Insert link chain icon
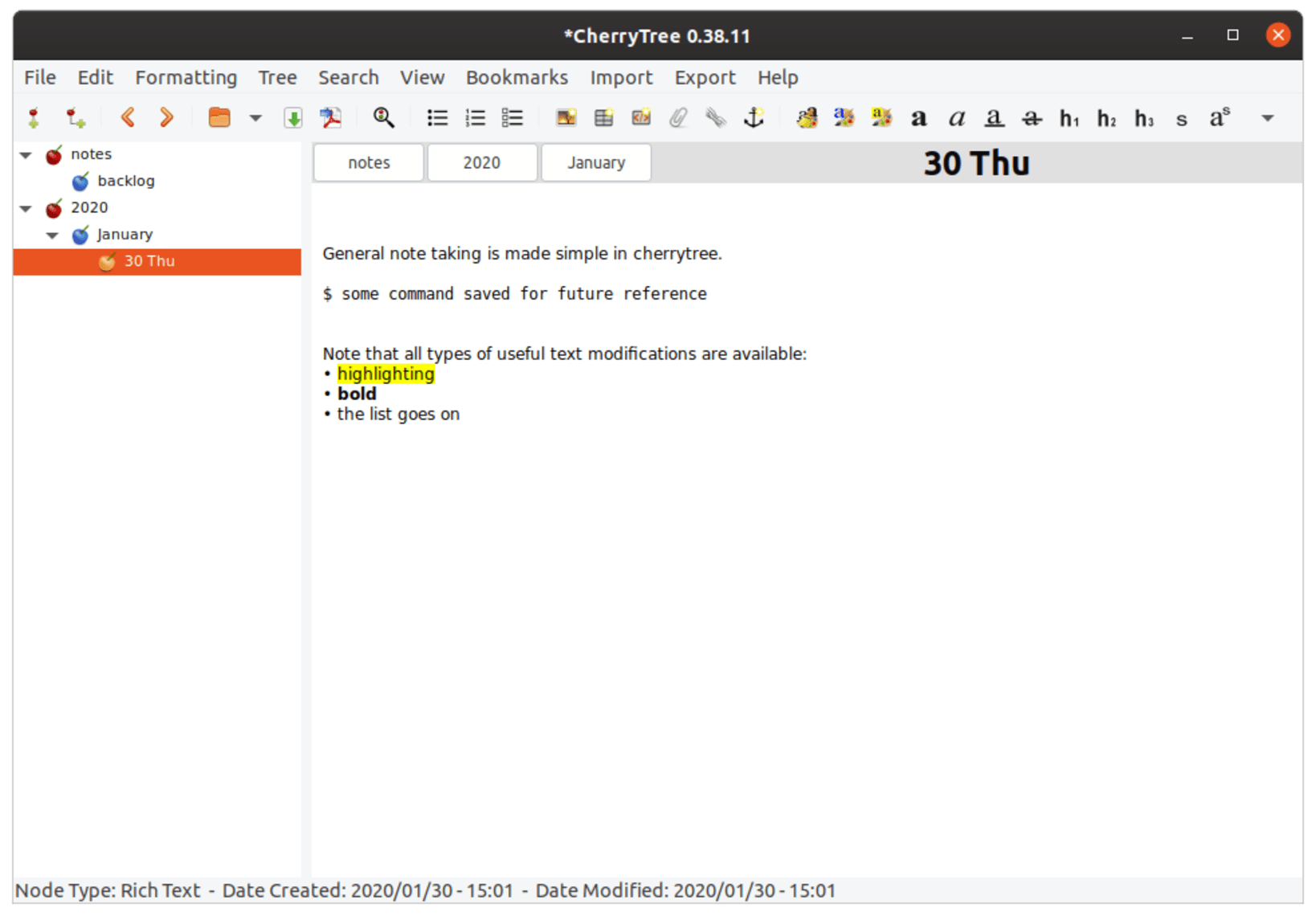The width and height of the screenshot is (1316, 916). 716,118
